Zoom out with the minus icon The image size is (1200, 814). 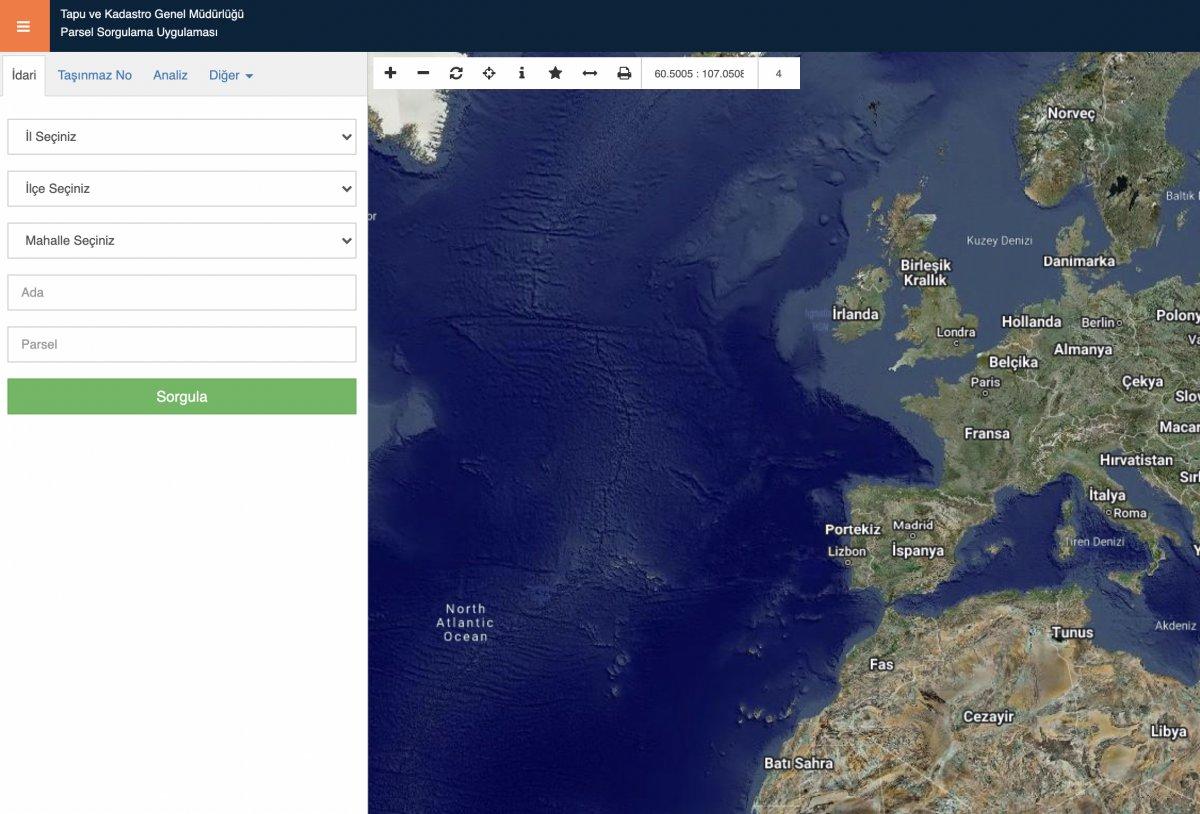[x=423, y=73]
